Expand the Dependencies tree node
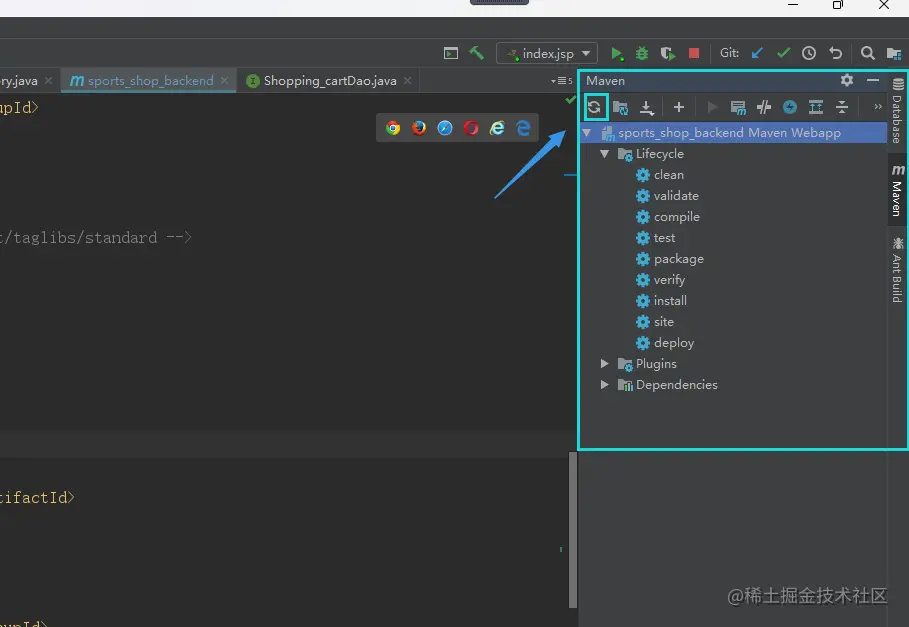This screenshot has width=909, height=627. click(x=605, y=384)
